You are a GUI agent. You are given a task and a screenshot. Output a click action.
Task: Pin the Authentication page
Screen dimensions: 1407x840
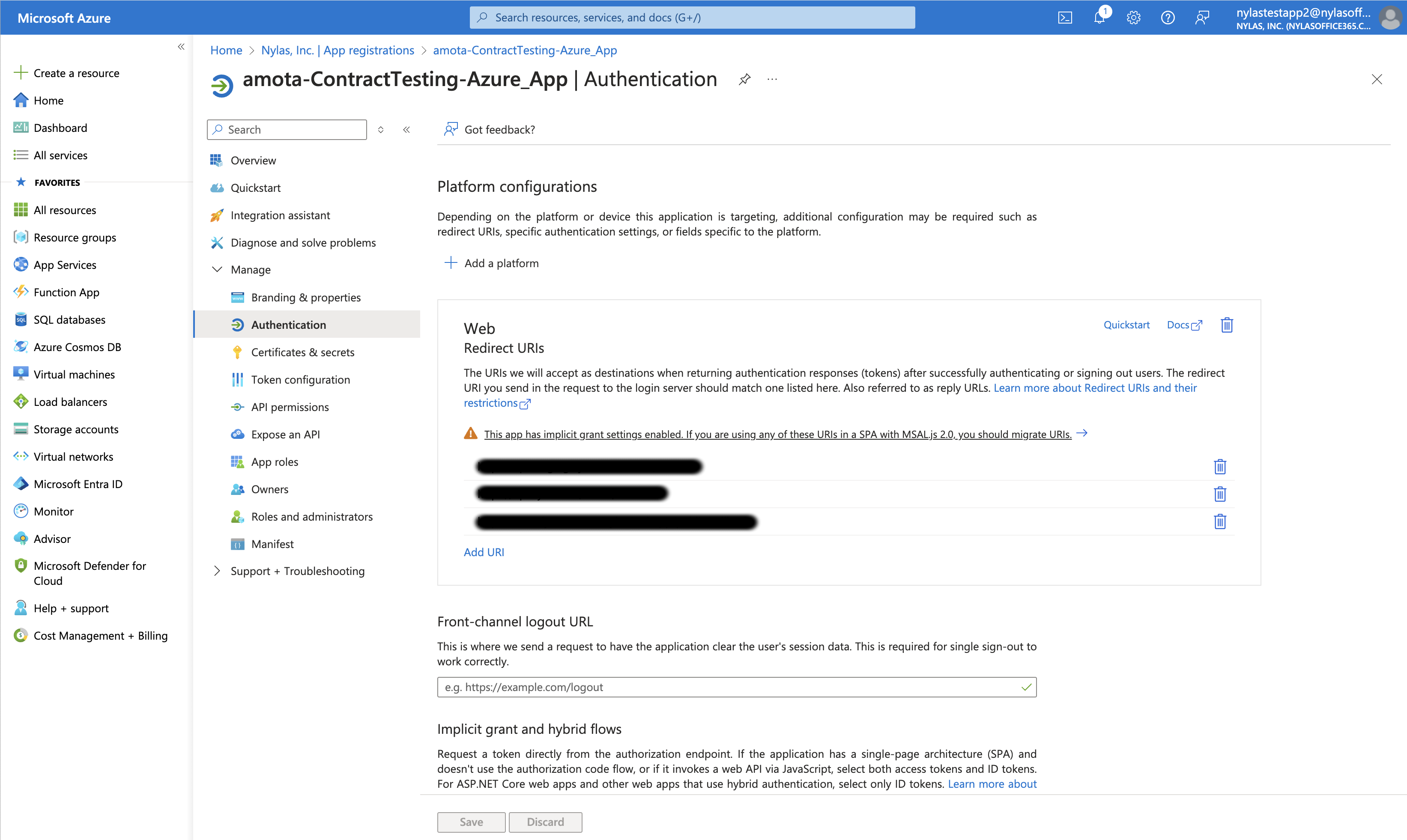click(x=744, y=79)
